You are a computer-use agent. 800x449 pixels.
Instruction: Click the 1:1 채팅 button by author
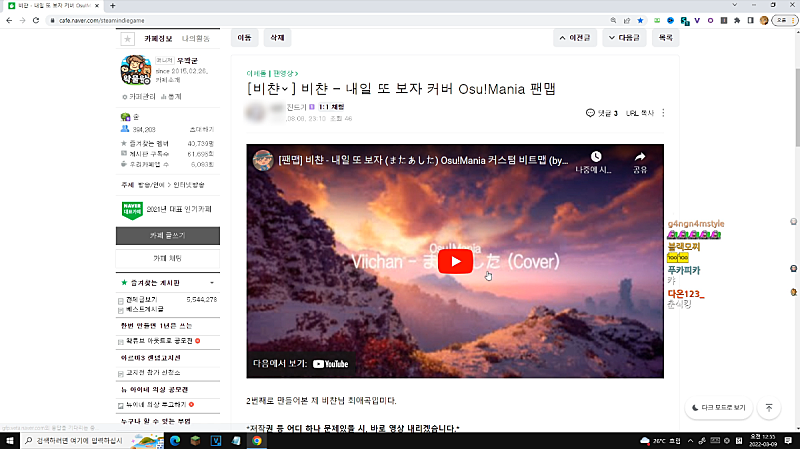pos(332,107)
